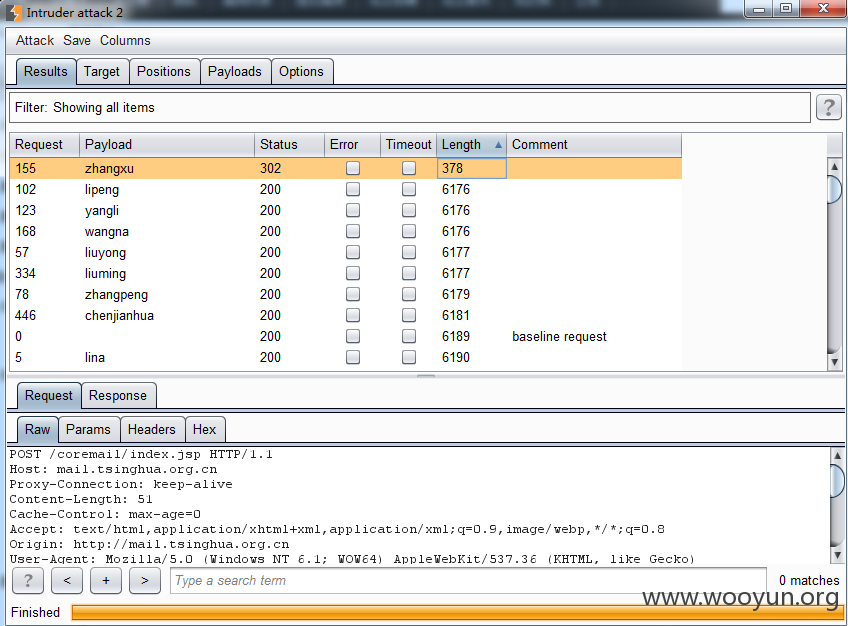This screenshot has height=626, width=848.
Task: Go to next search match button
Action: (x=144, y=581)
